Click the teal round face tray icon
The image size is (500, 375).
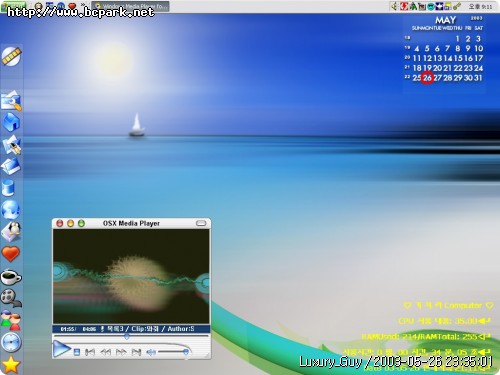431,6
